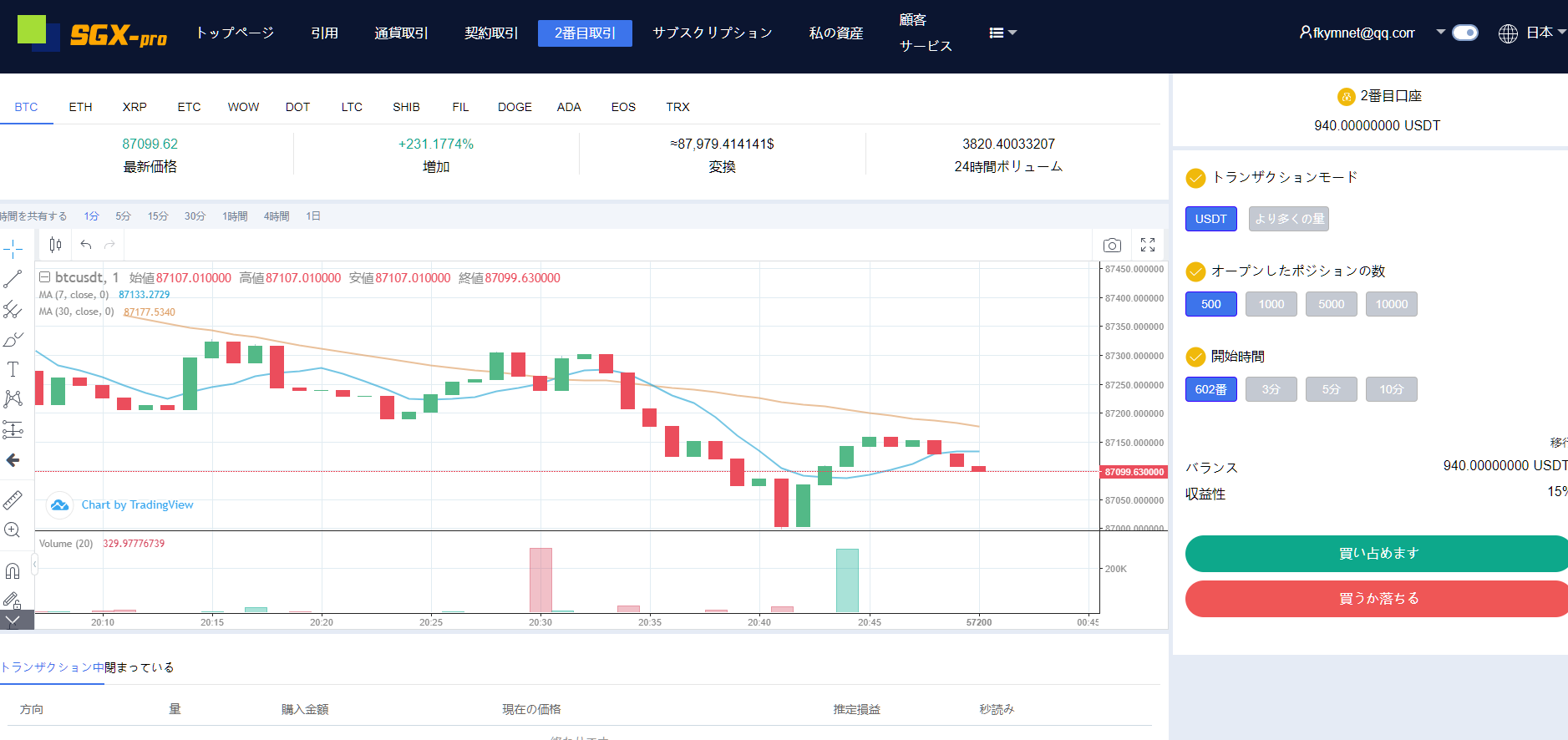Switch to the XRP coin tab
Viewport: 1568px width, 740px height.
(x=134, y=107)
